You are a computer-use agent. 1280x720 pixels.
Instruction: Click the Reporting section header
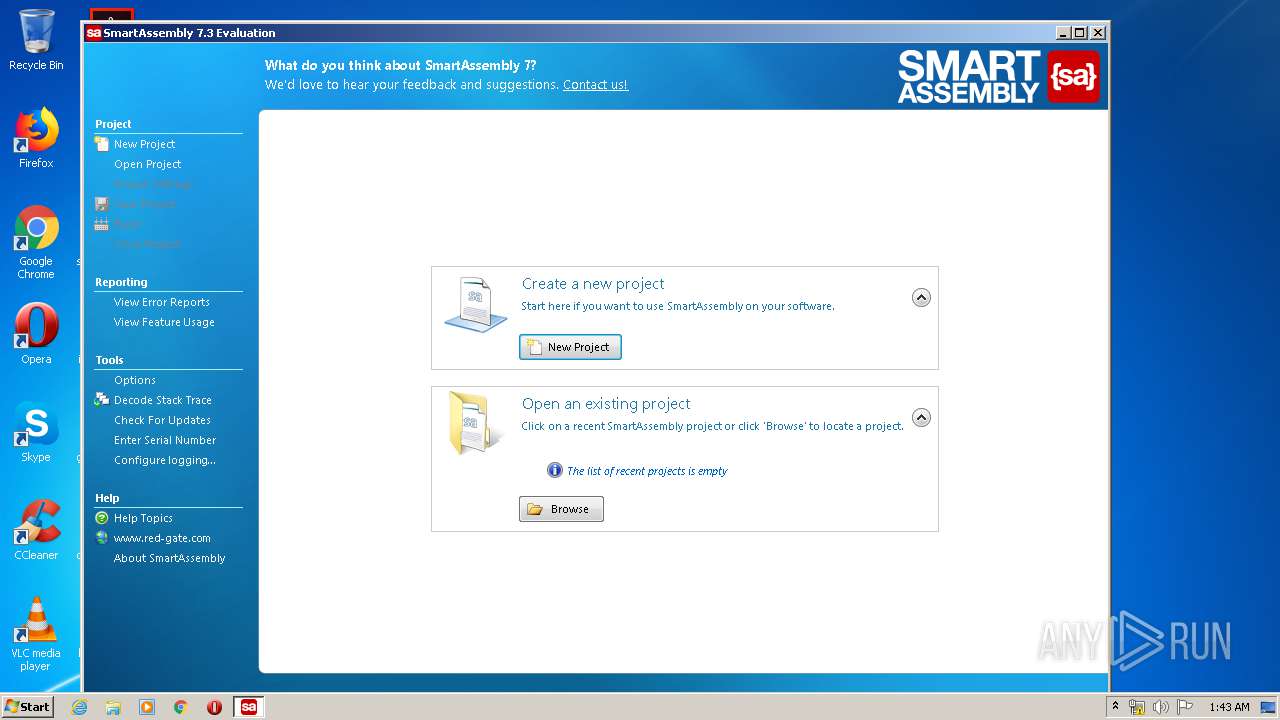click(121, 282)
